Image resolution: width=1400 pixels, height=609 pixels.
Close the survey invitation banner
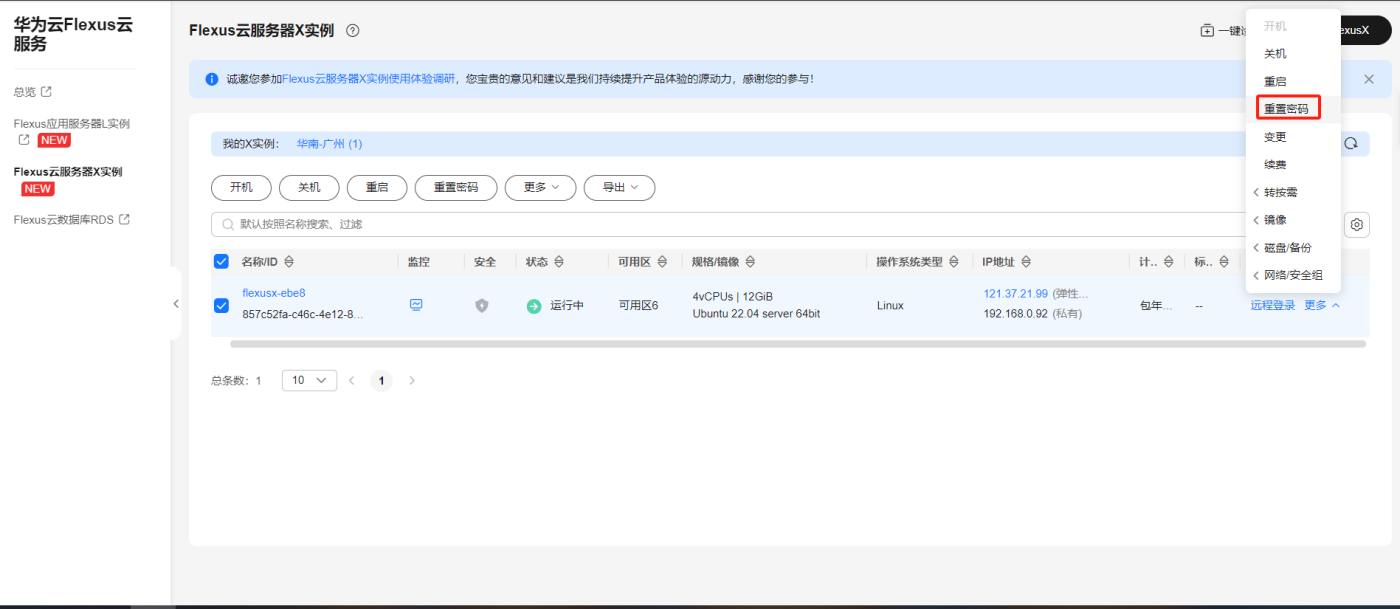point(1369,79)
